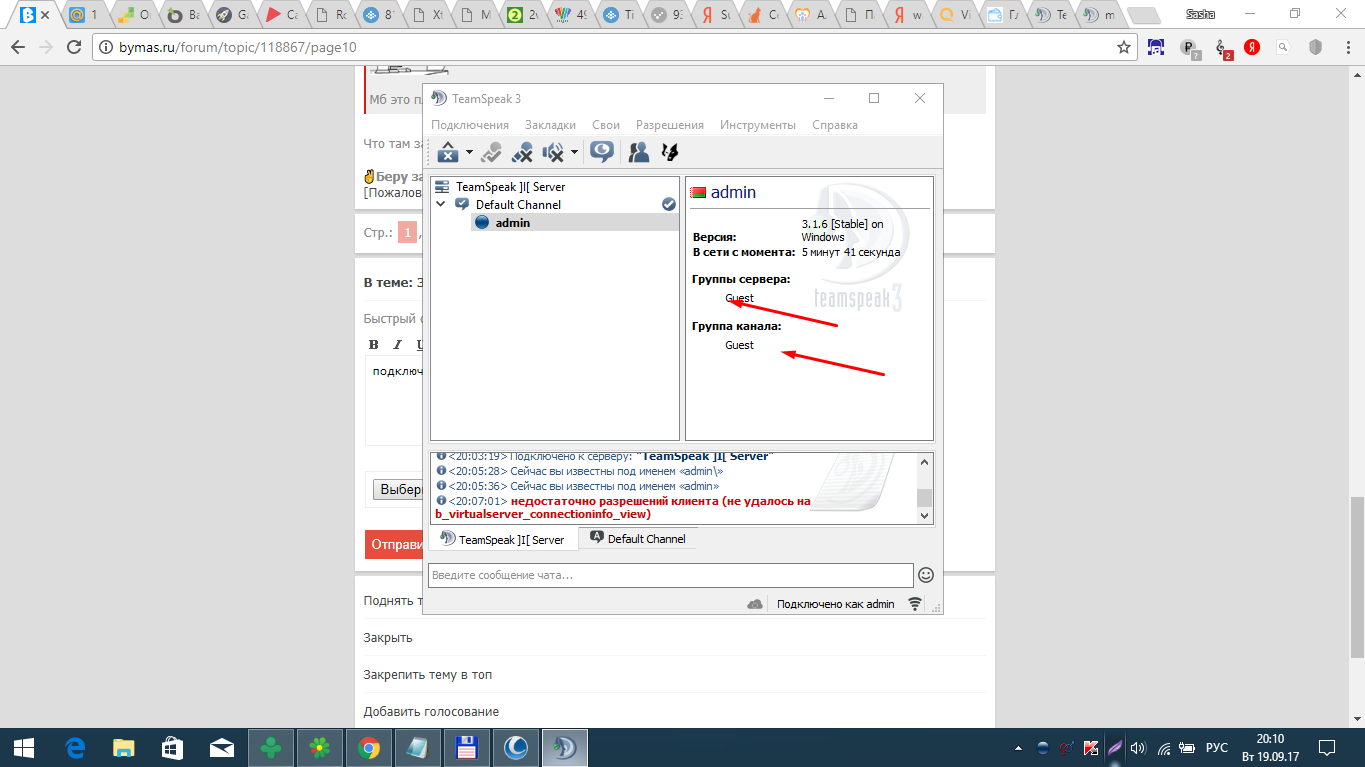Click the italic I formatting button on forum
Viewport: 1365px width, 767px height.
[397, 345]
